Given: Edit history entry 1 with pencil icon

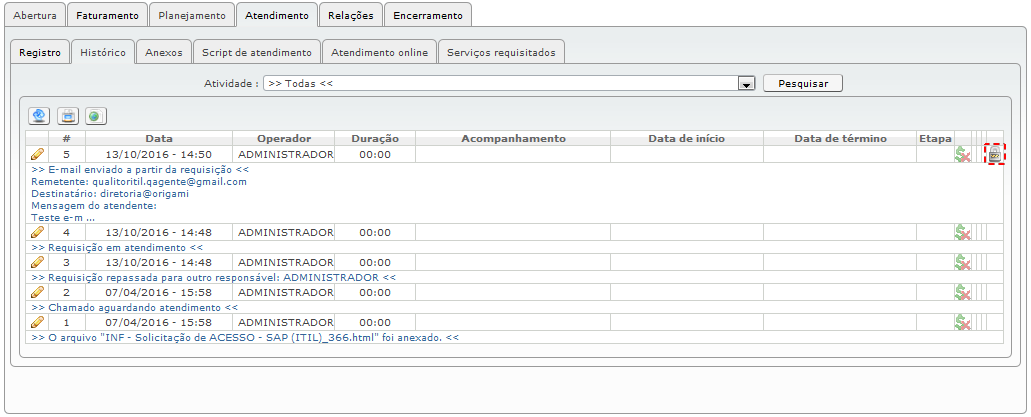Looking at the screenshot, I should click(x=37, y=322).
